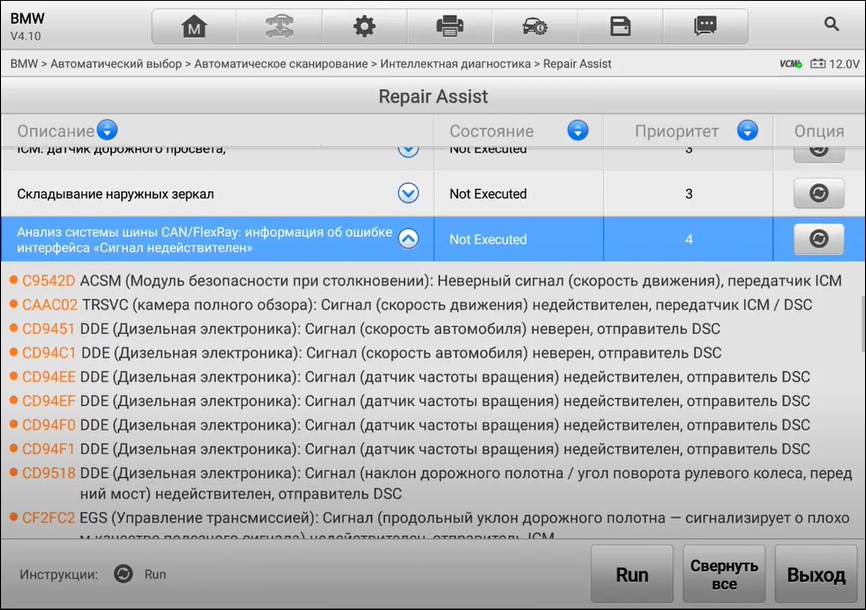This screenshot has width=866, height=610.
Task: Click the vertical scrollbar of fault list
Action: pos(862,323)
